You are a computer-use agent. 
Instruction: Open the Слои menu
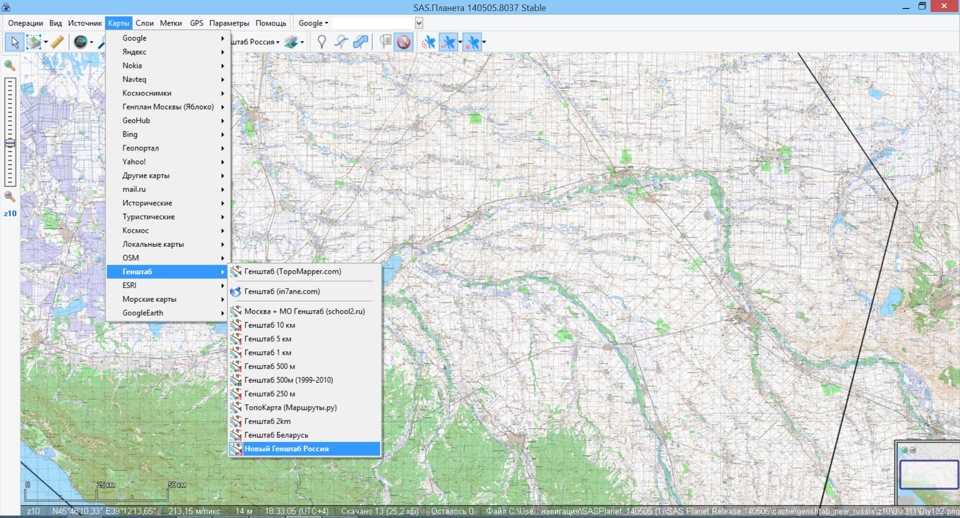click(144, 23)
